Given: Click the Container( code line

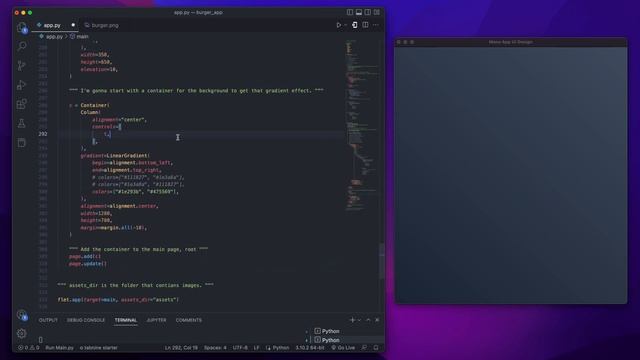Looking at the screenshot, I should coord(89,105).
